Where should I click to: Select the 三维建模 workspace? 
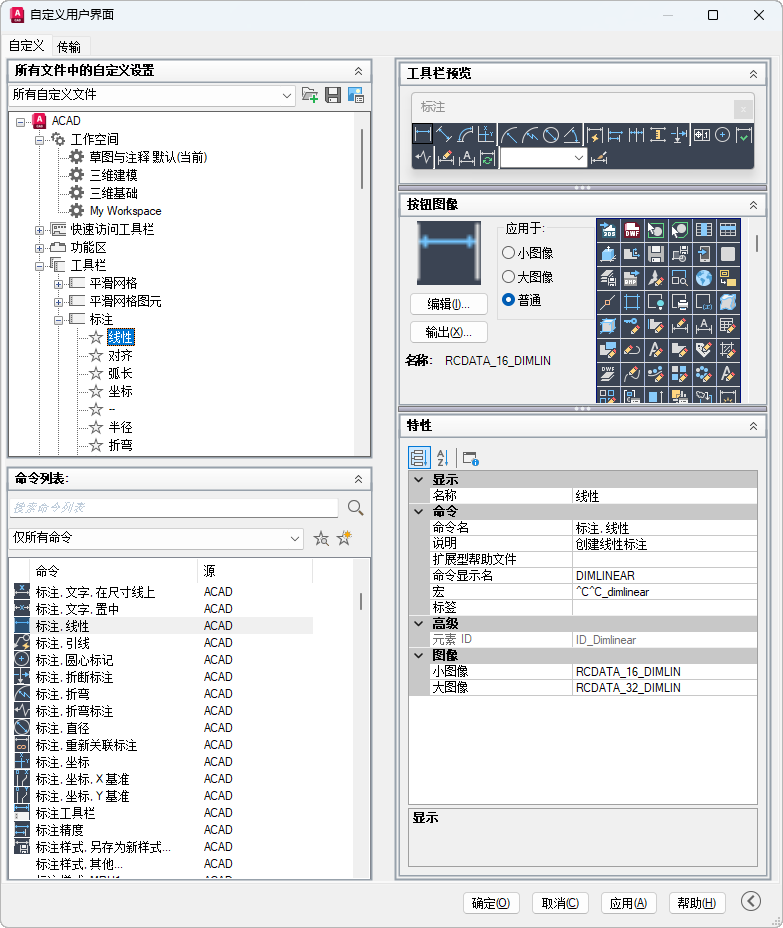click(114, 175)
